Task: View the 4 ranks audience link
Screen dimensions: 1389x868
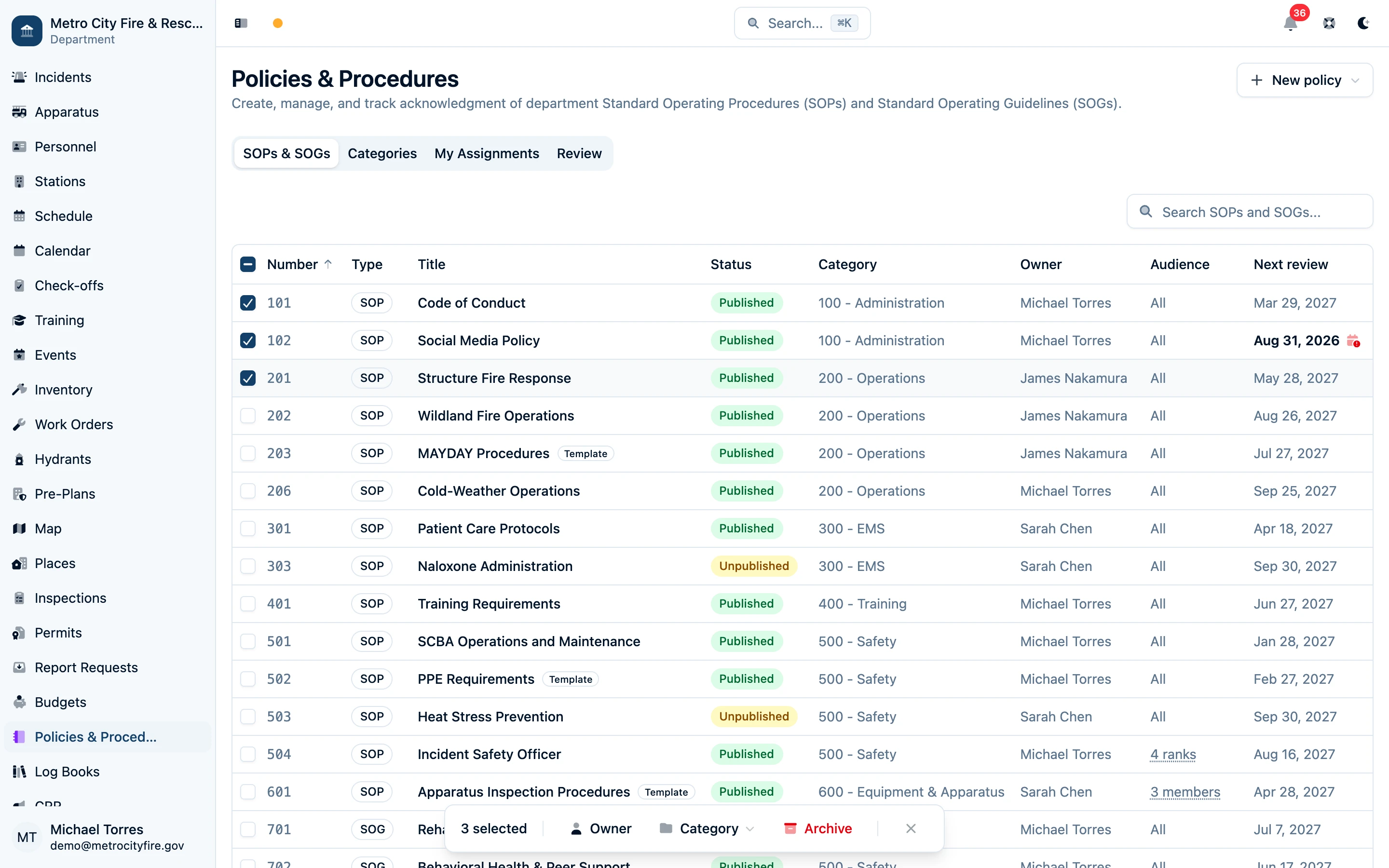Action: pyautogui.click(x=1172, y=754)
